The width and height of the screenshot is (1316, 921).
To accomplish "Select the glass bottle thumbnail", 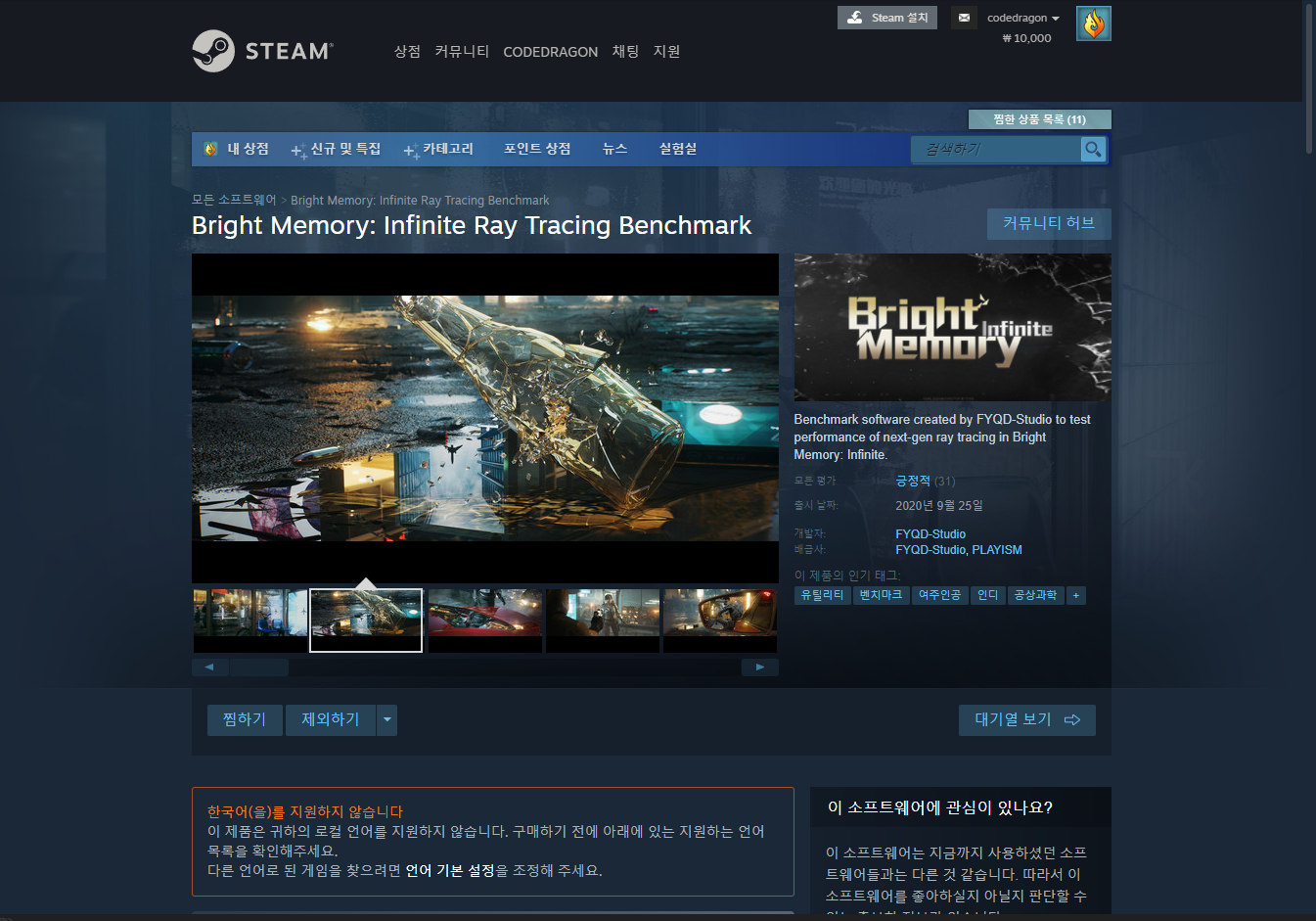I will [x=366, y=621].
